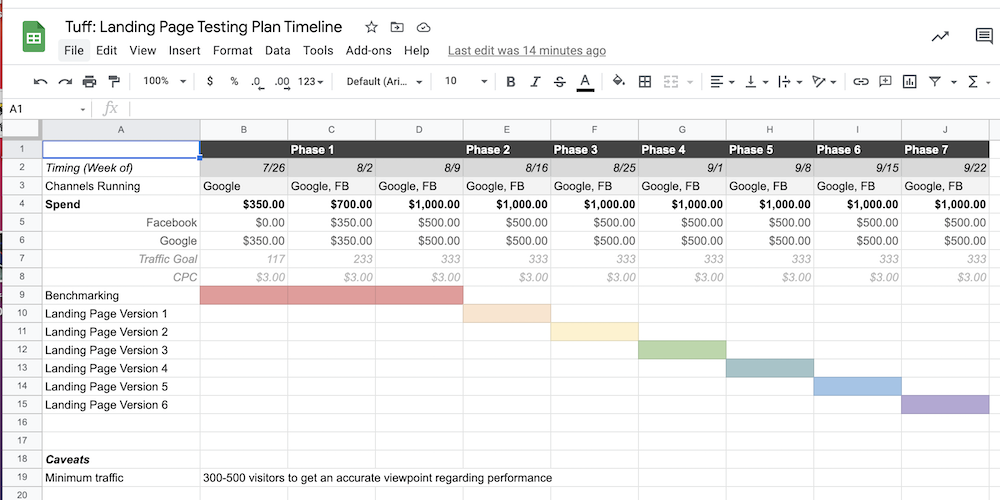Click the Undo icon
1000x500 pixels.
(x=41, y=82)
